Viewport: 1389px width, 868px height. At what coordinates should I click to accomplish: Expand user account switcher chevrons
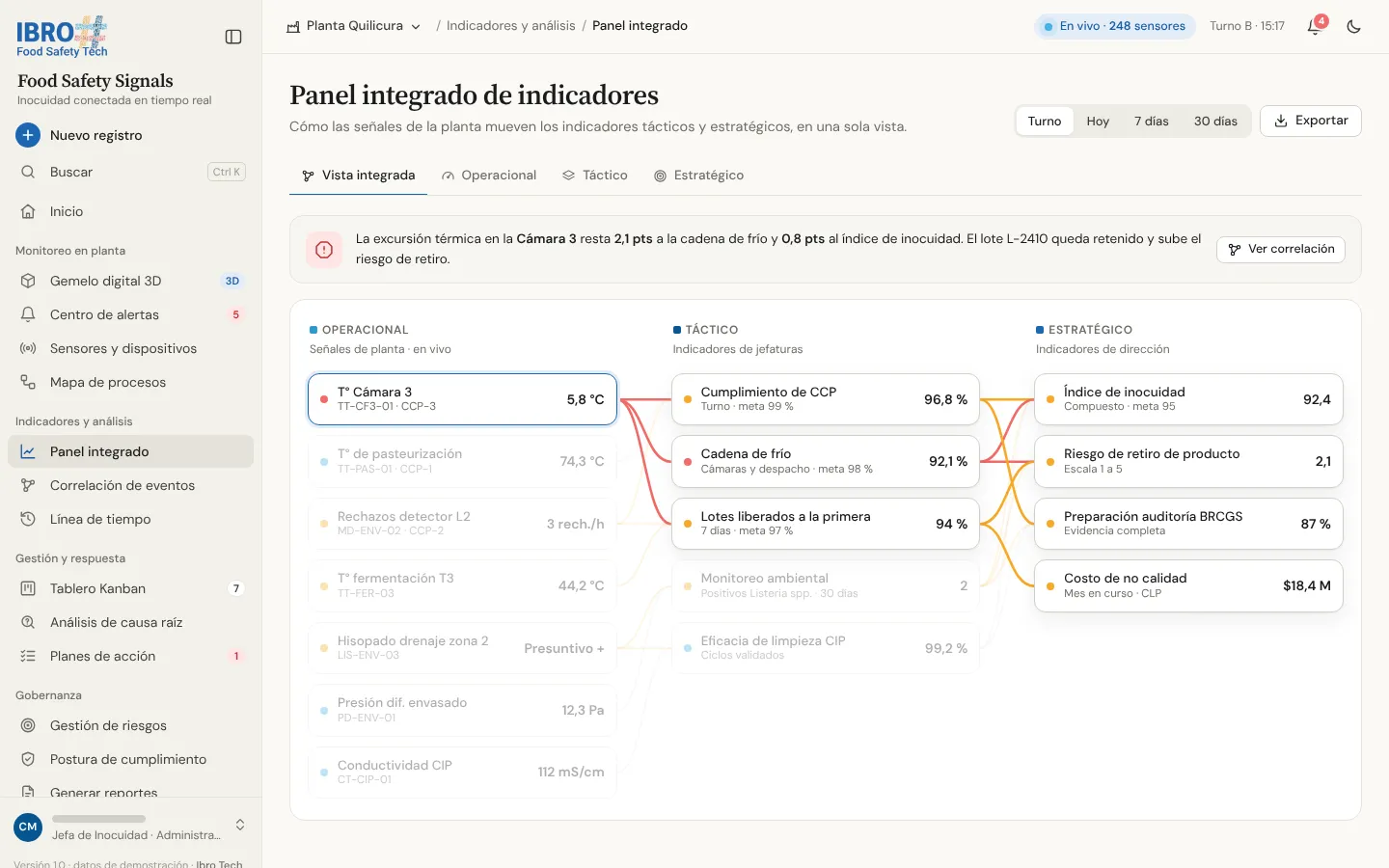240,825
